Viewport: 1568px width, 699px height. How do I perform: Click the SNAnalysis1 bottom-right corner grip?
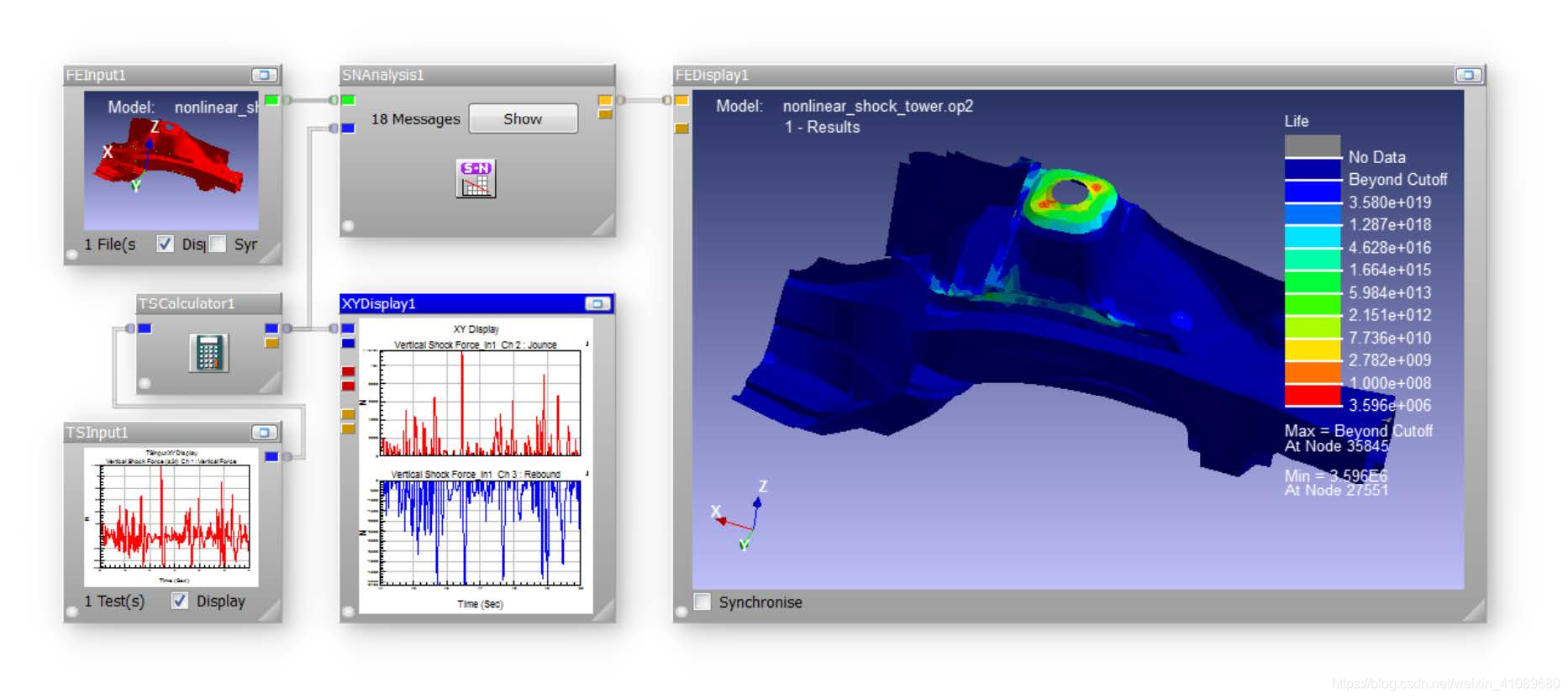coord(602,224)
